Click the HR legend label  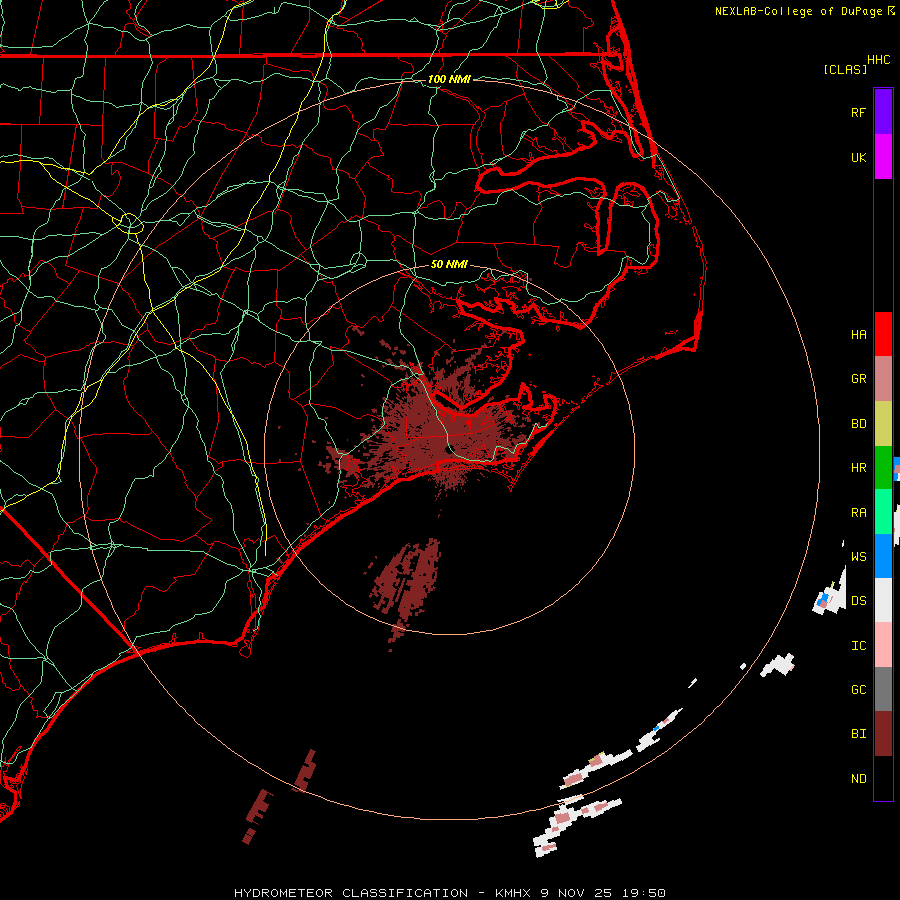point(858,468)
